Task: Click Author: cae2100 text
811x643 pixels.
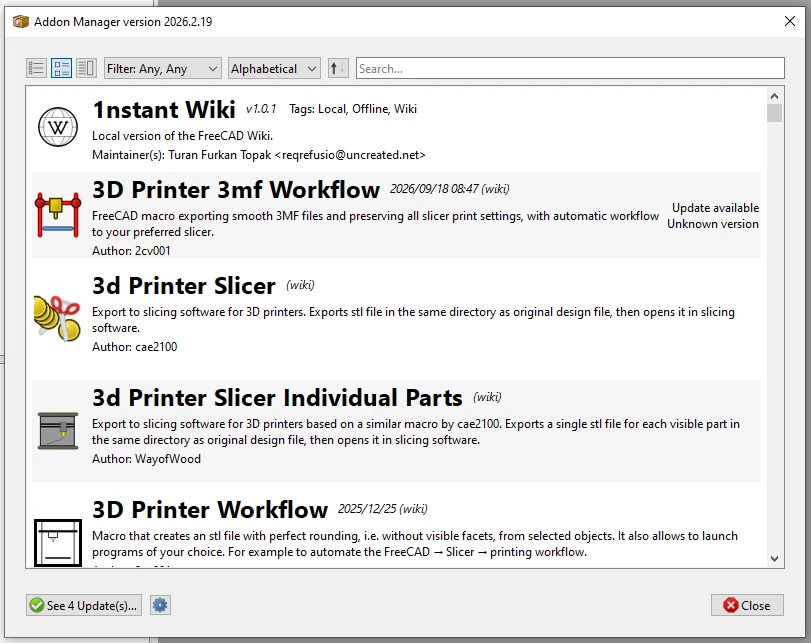Action: (x=134, y=347)
